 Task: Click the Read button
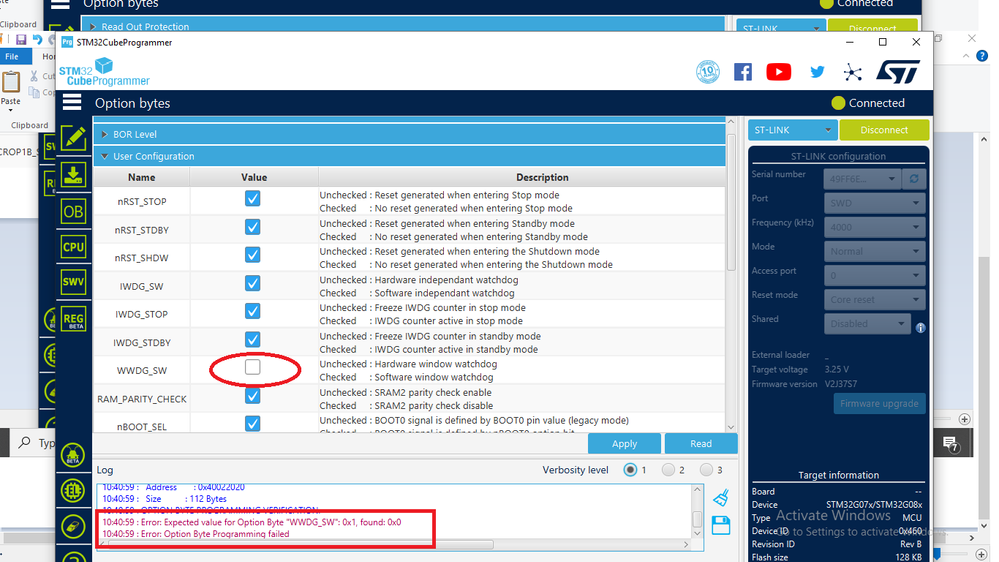pyautogui.click(x=701, y=443)
